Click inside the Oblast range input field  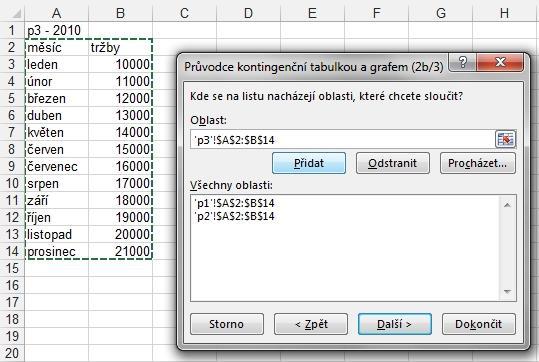[x=342, y=140]
